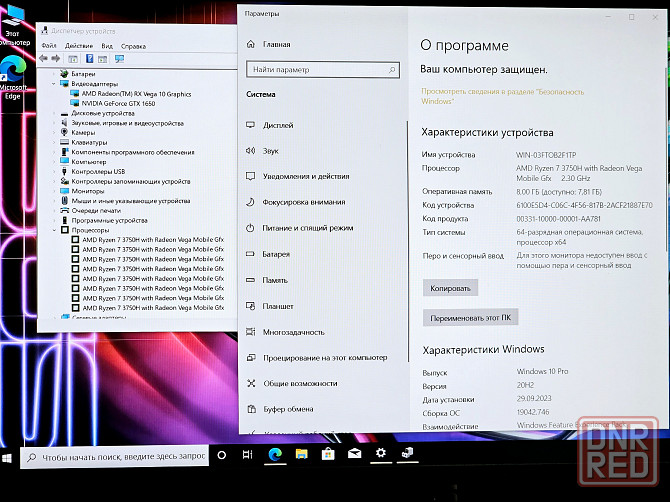670x502 pixels.
Task: Open Microsoft Edge desktop shortcut
Action: 13,79
